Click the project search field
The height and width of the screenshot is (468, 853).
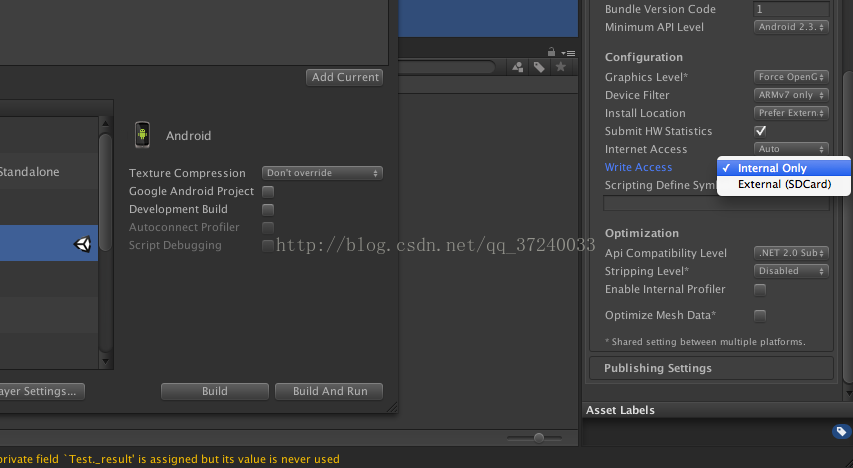point(447,67)
